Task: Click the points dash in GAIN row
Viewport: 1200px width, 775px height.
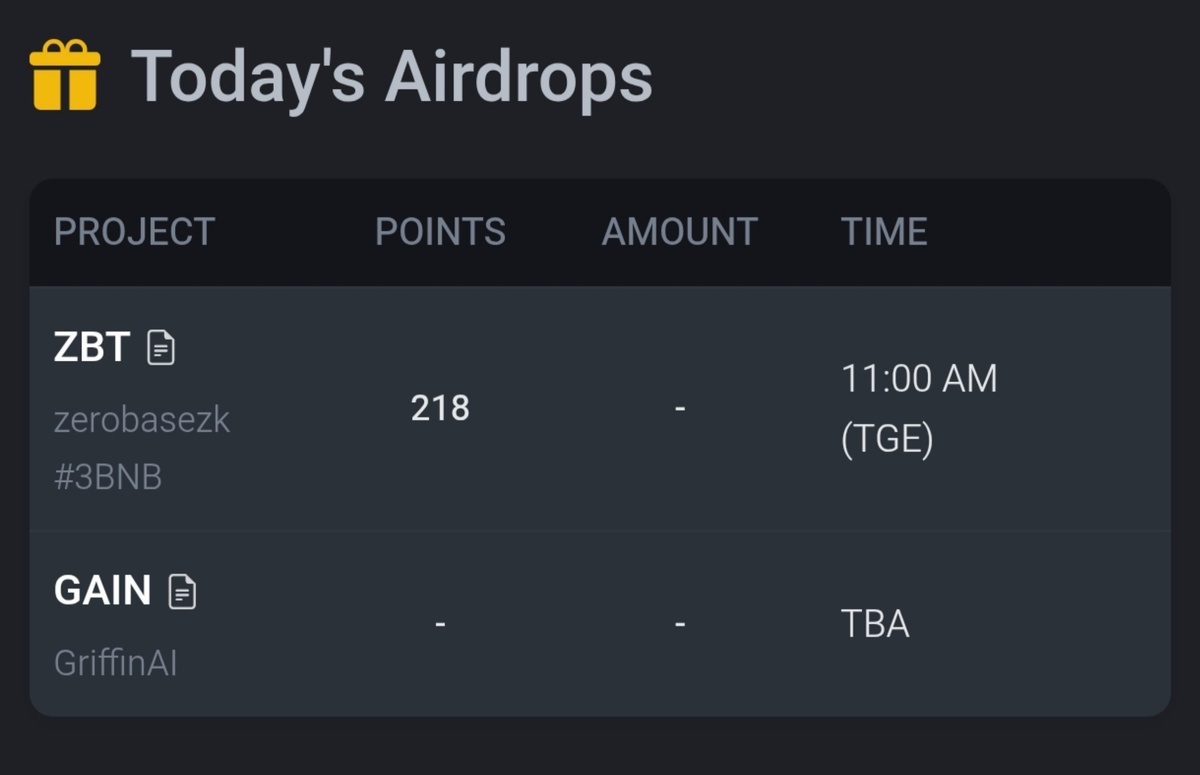Action: [440, 626]
